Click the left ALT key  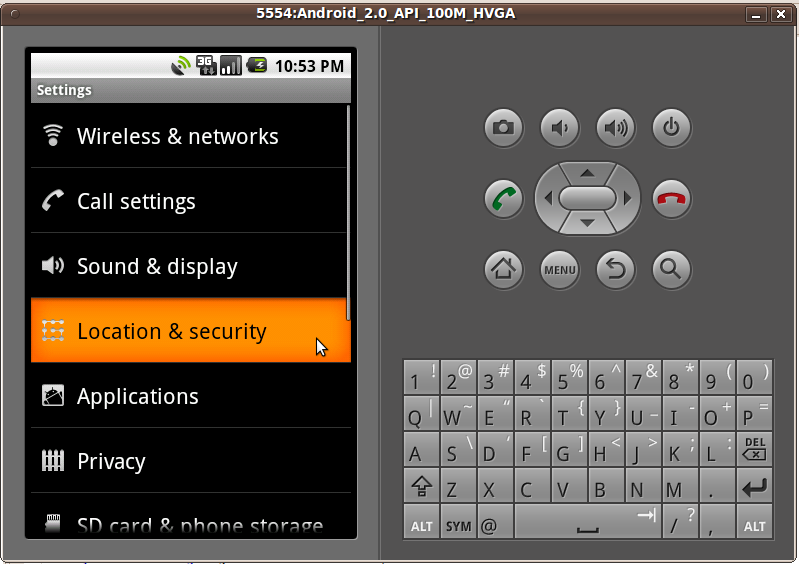coord(421,522)
